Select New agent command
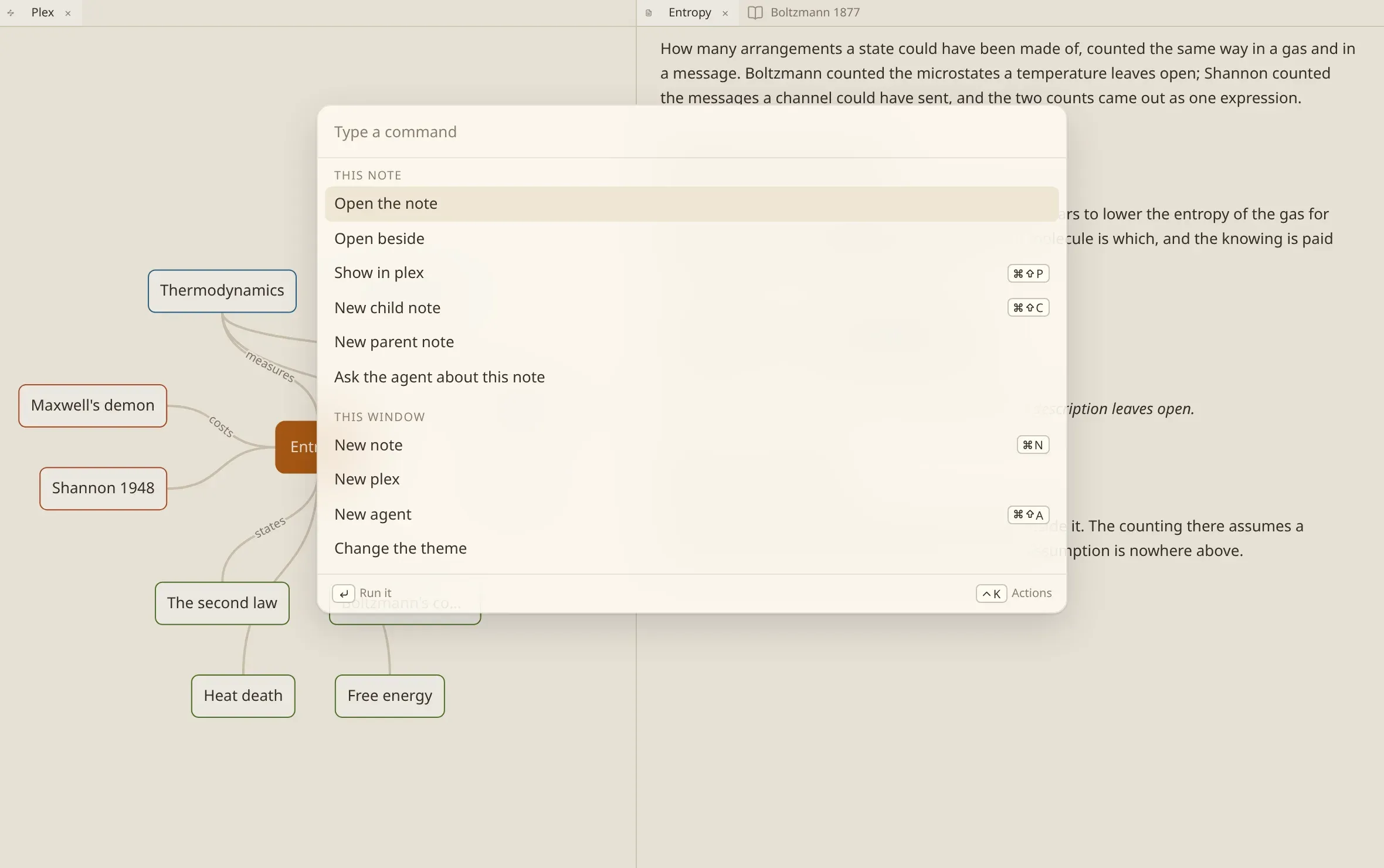Viewport: 1384px width, 868px height. (x=691, y=514)
